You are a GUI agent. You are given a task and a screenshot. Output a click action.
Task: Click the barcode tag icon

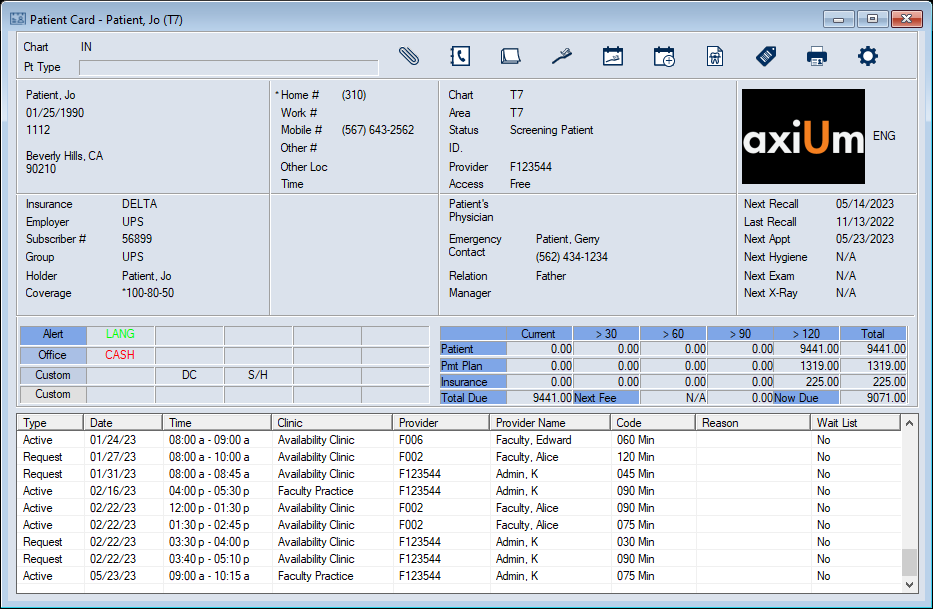pos(766,56)
